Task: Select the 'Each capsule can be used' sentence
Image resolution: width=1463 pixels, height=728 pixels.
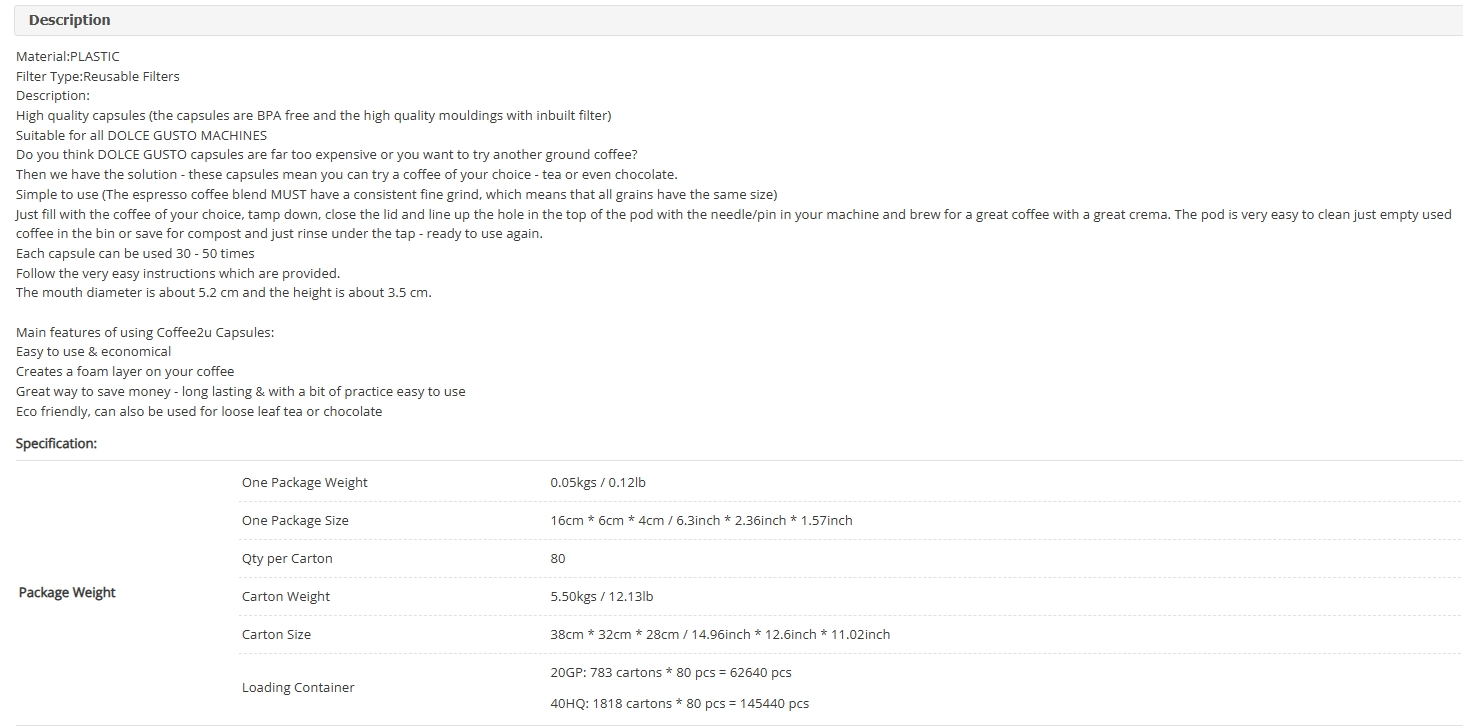Action: pos(135,253)
